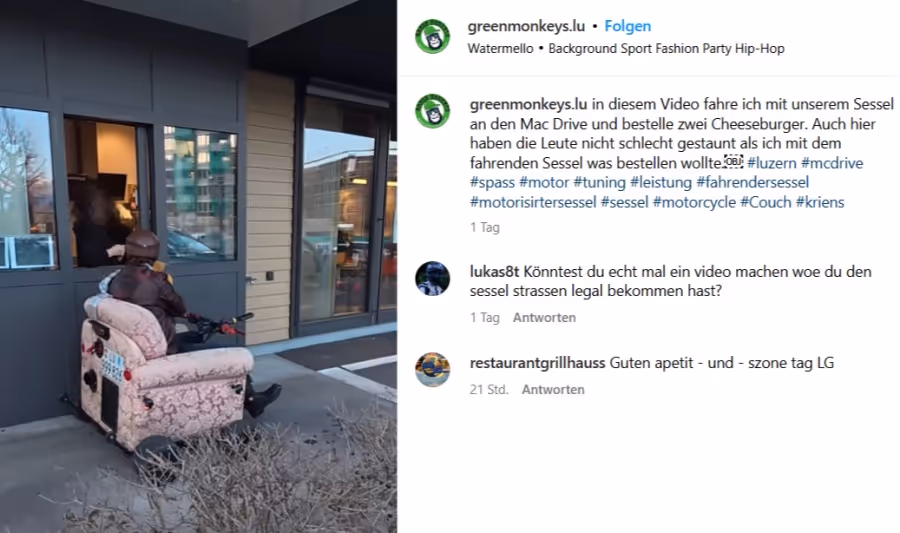900x533 pixels.
Task: Open the caption's 1 Tag timestamp
Action: (x=484, y=227)
